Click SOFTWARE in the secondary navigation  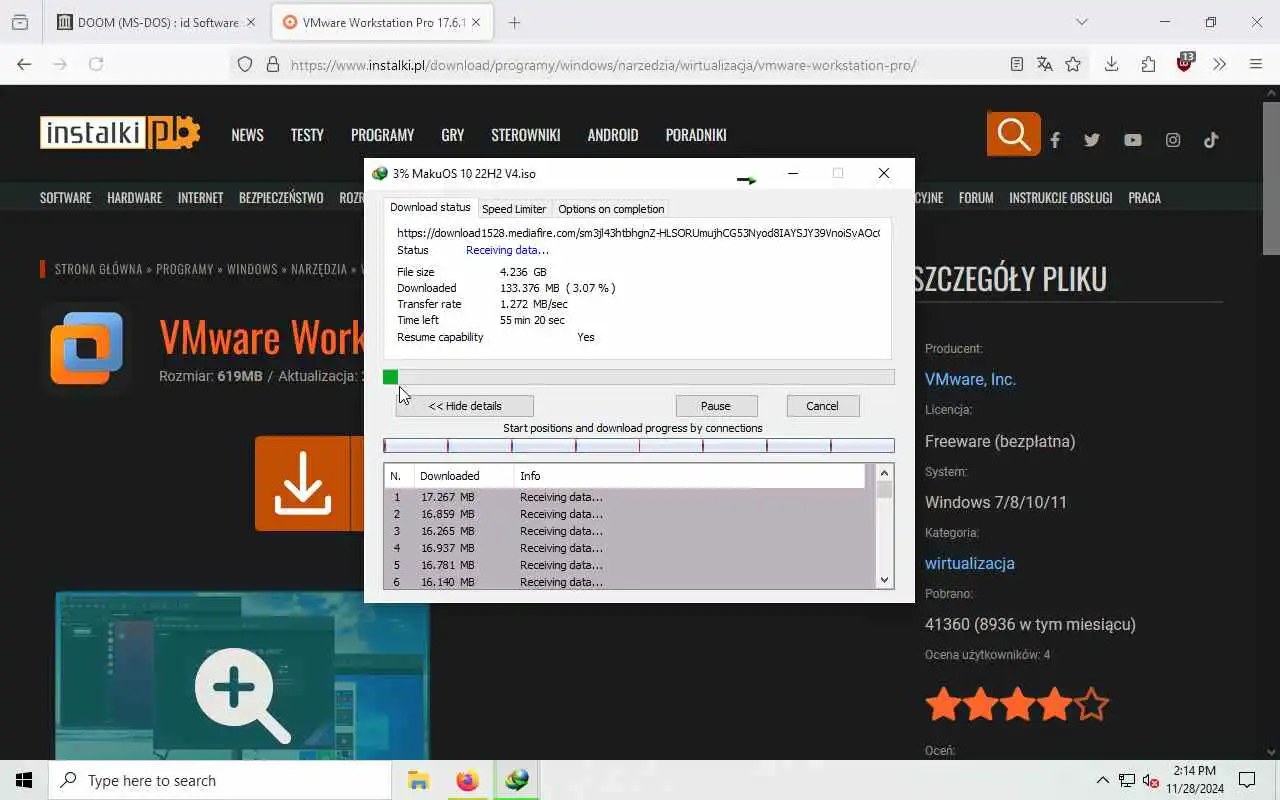coord(65,198)
